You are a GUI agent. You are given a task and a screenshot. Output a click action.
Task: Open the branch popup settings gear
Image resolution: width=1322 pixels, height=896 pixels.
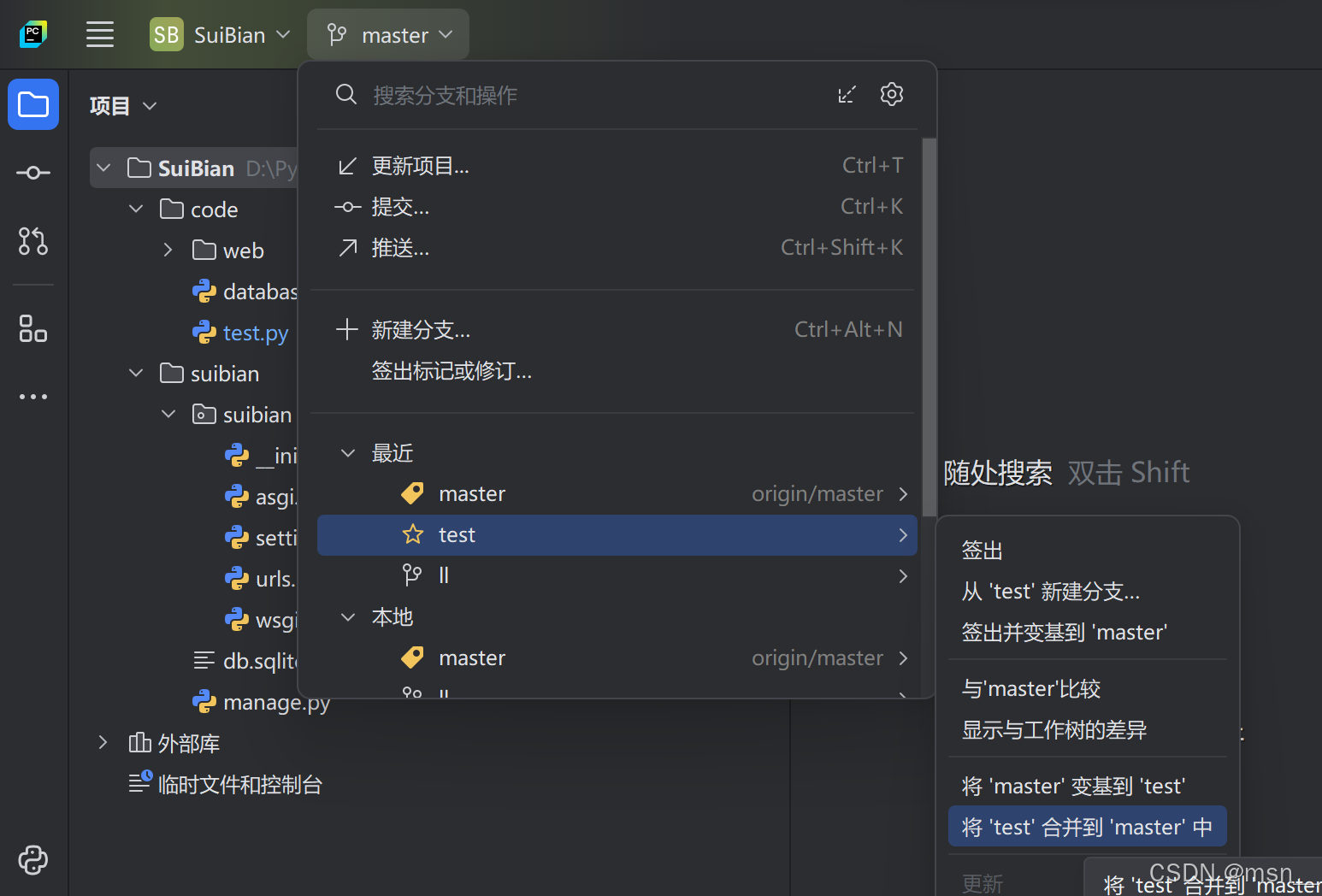point(891,94)
